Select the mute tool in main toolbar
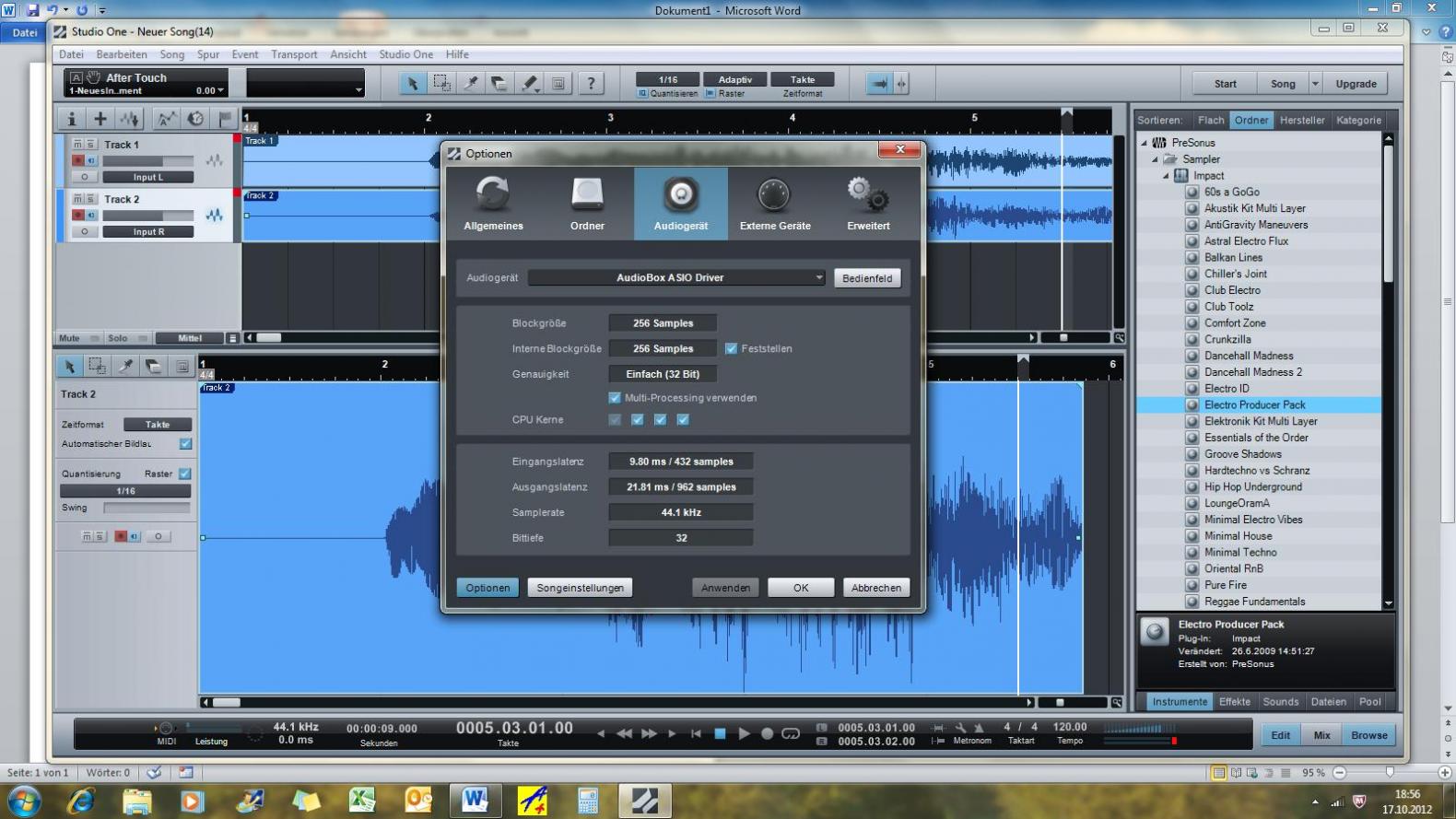Screen dimensions: 1456x819 558,84
